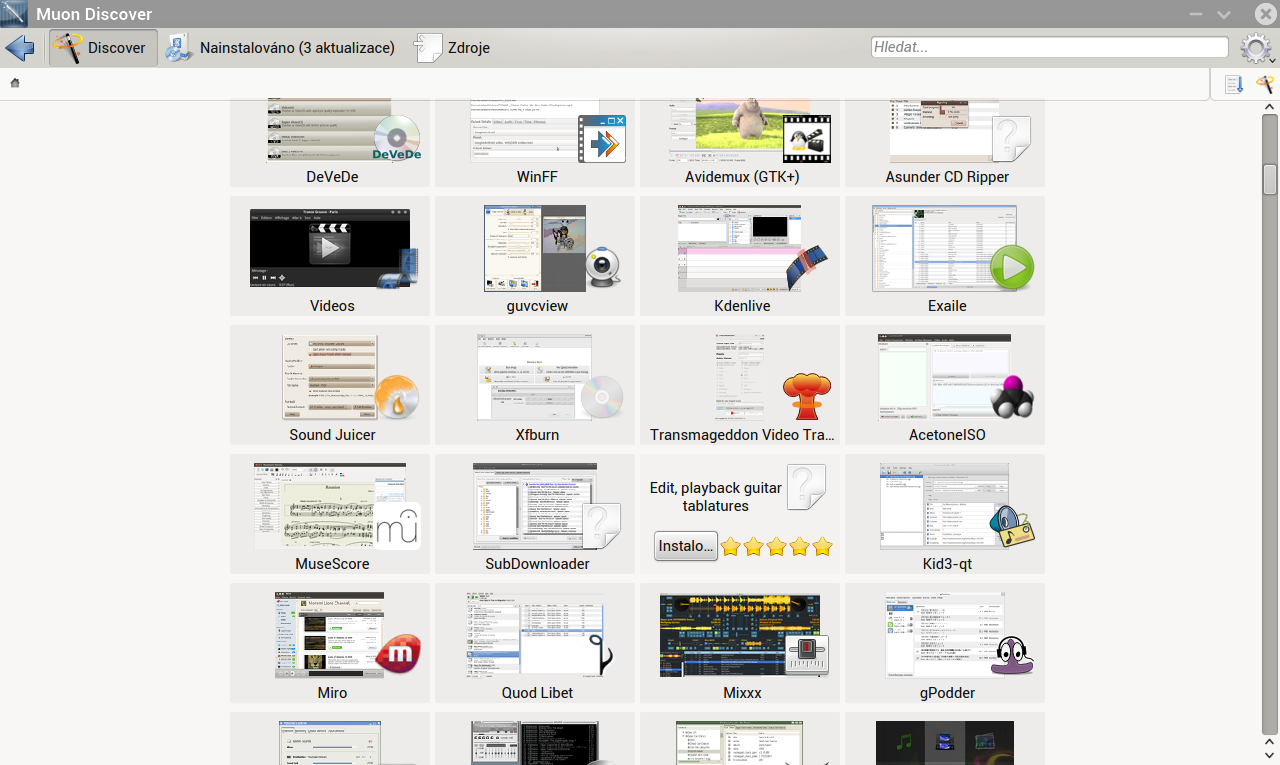Open the Kid3-qt music tag icon
The width and height of the screenshot is (1280, 765).
pos(1012,526)
